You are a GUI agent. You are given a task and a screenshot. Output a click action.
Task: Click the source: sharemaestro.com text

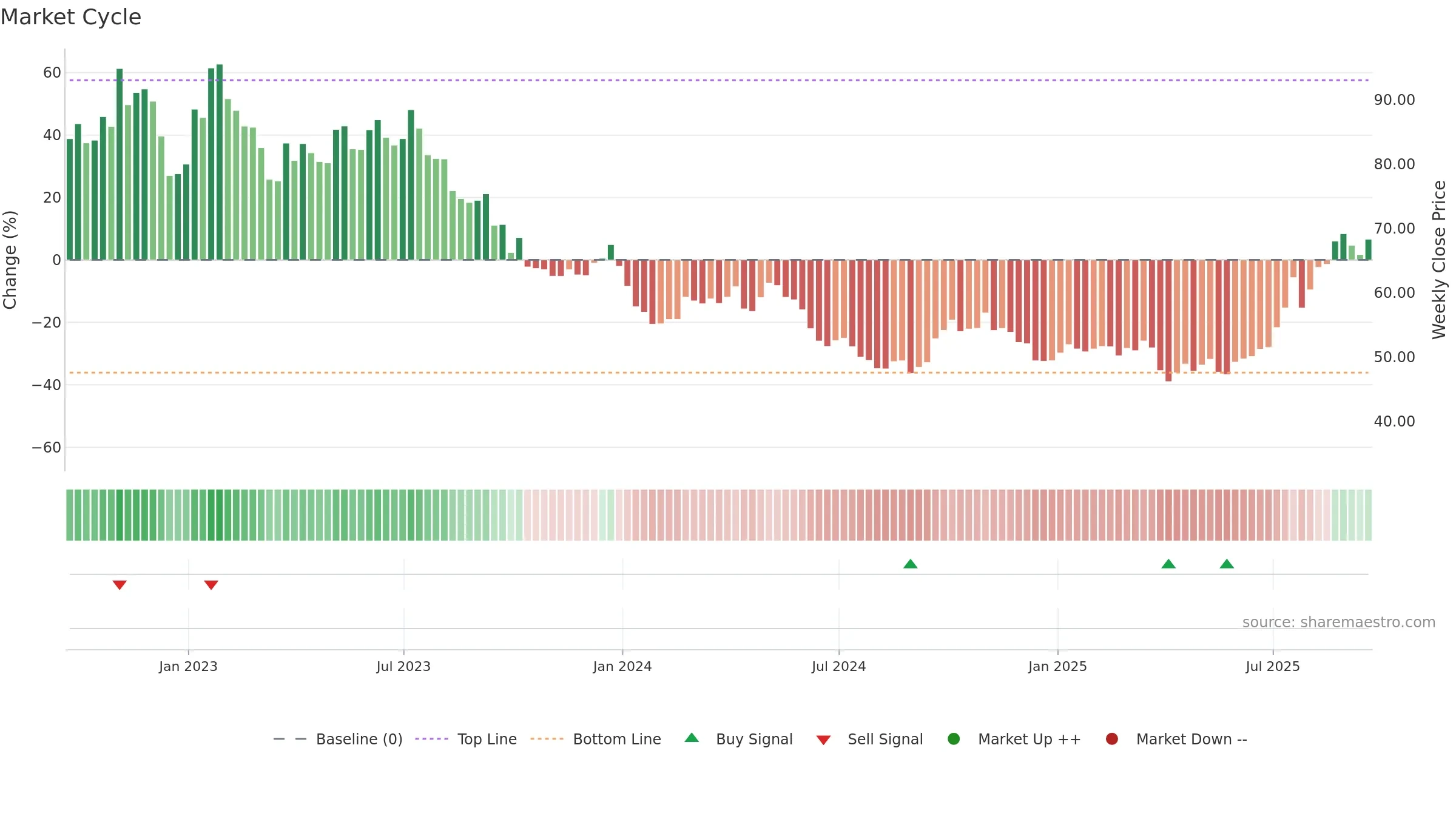(x=1339, y=622)
